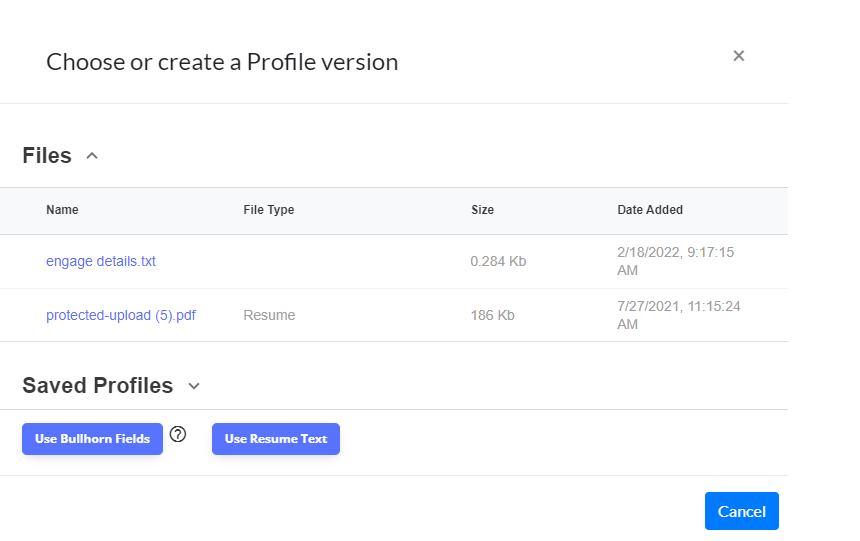This screenshot has width=860, height=541.
Task: Click the Use Resume Text button
Action: 276,439
